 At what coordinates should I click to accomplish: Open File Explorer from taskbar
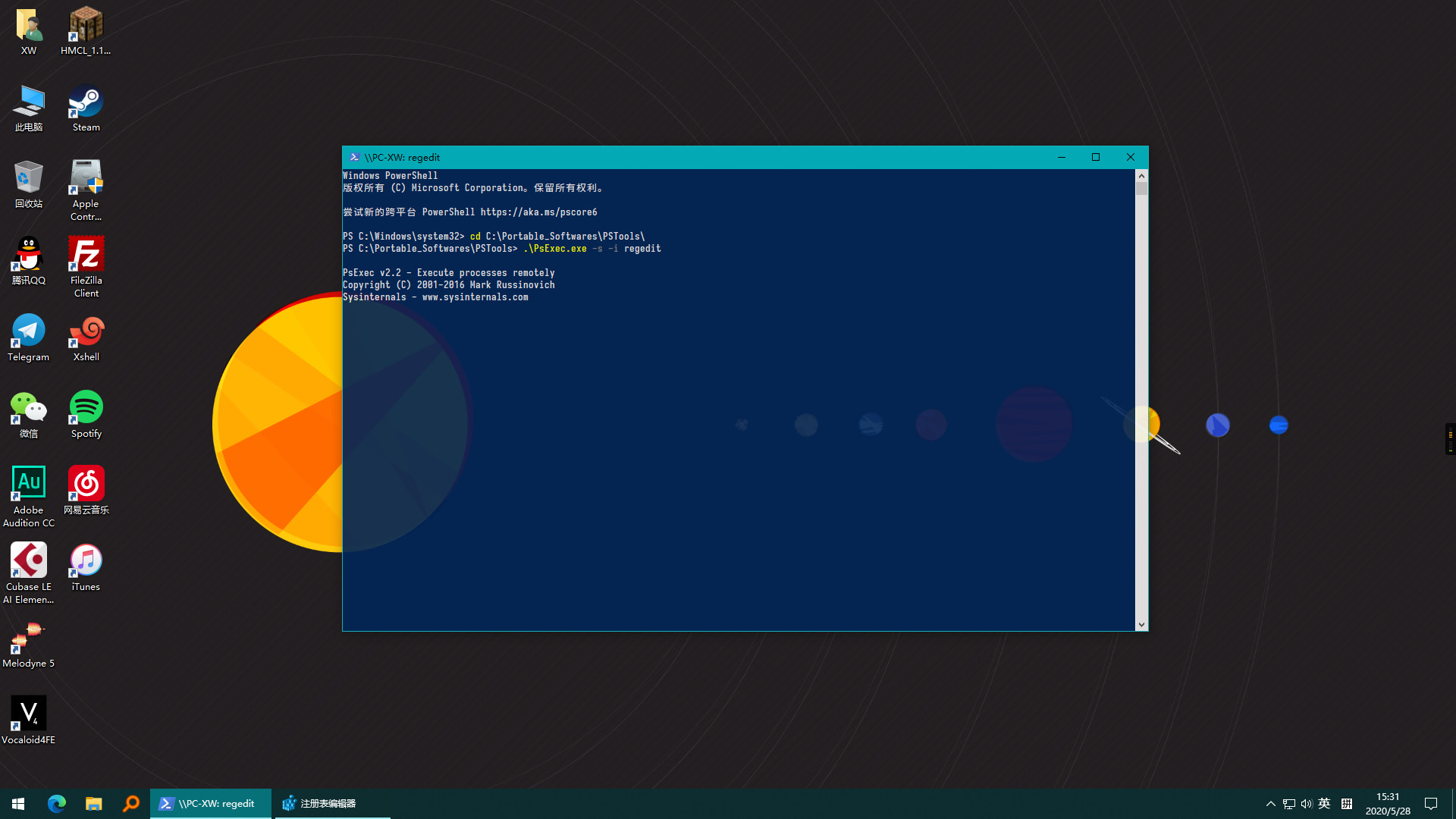(93, 803)
